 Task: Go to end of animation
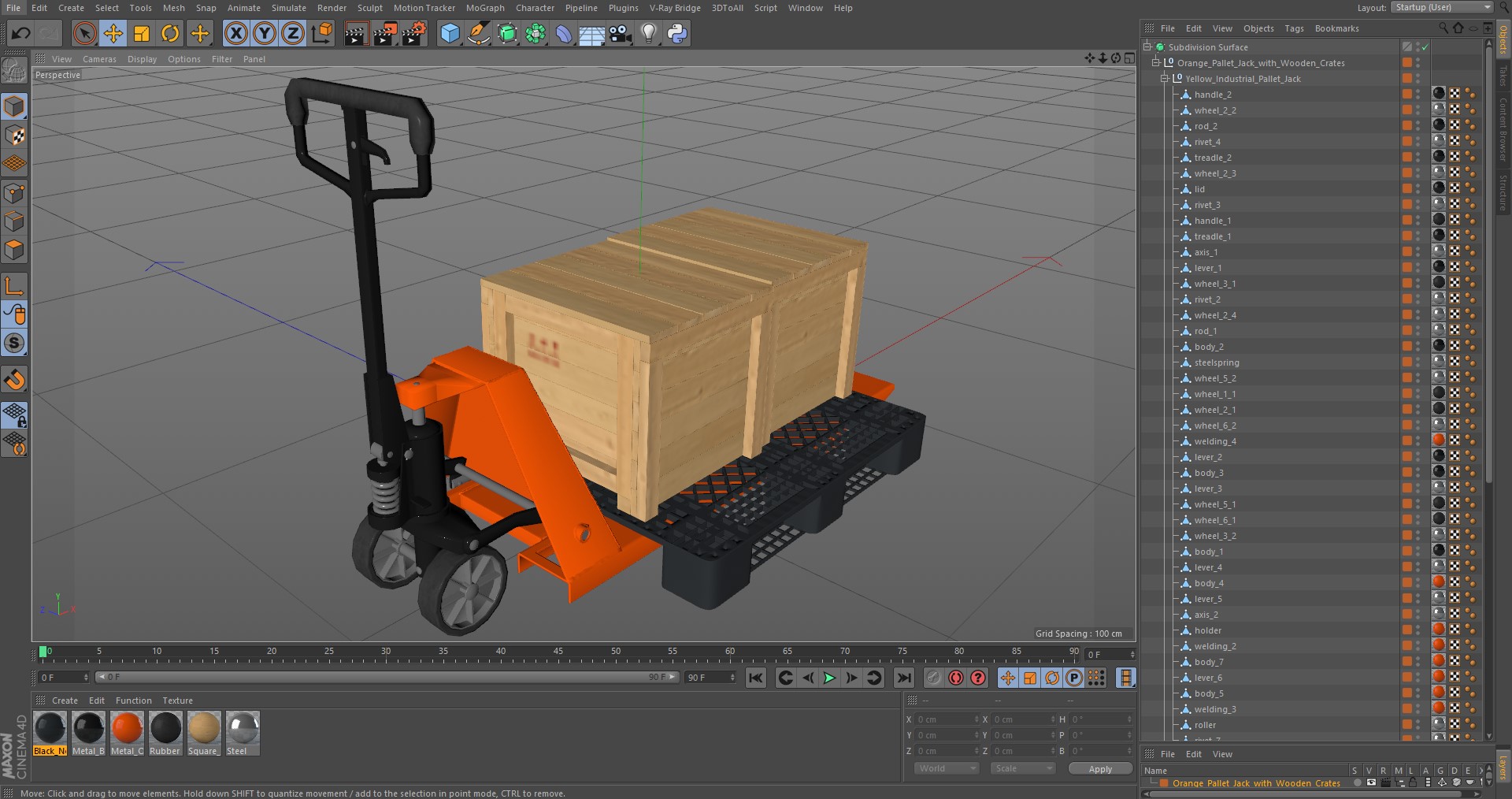click(x=904, y=678)
